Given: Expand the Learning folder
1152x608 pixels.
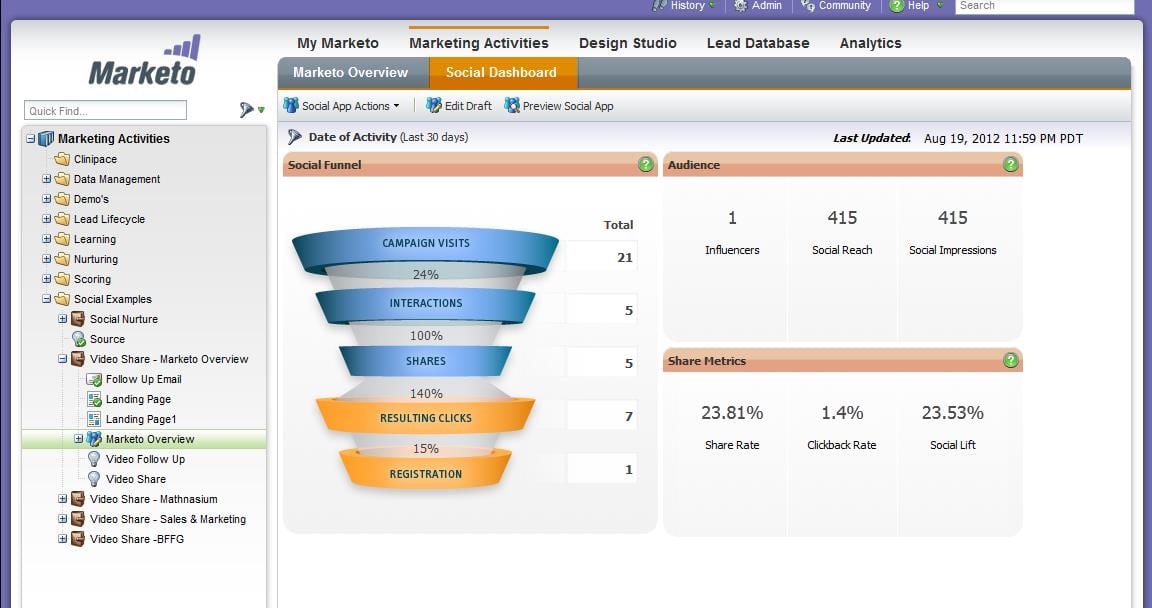Looking at the screenshot, I should [x=46, y=239].
